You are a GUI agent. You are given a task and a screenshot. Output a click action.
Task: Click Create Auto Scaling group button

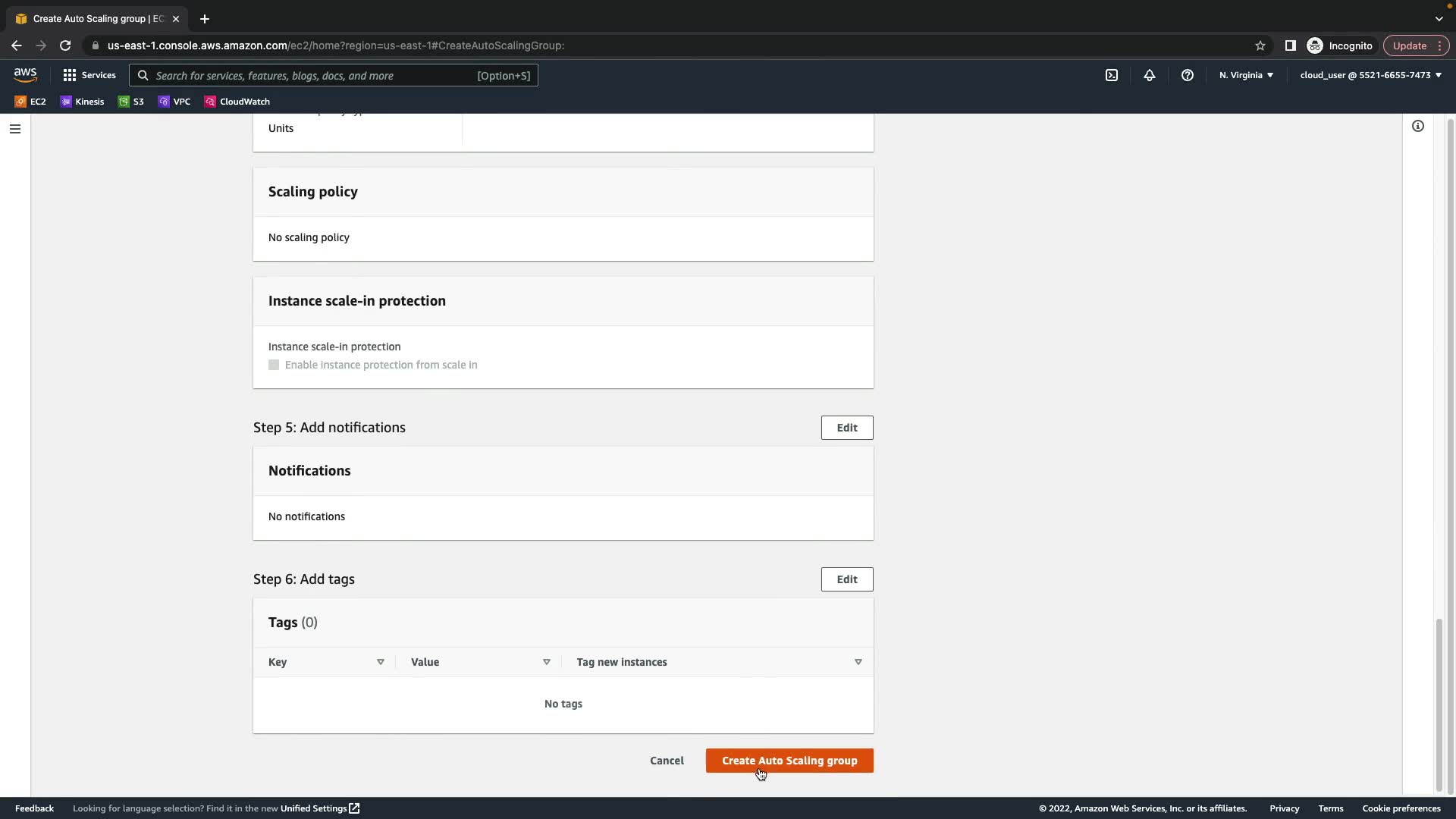click(789, 761)
